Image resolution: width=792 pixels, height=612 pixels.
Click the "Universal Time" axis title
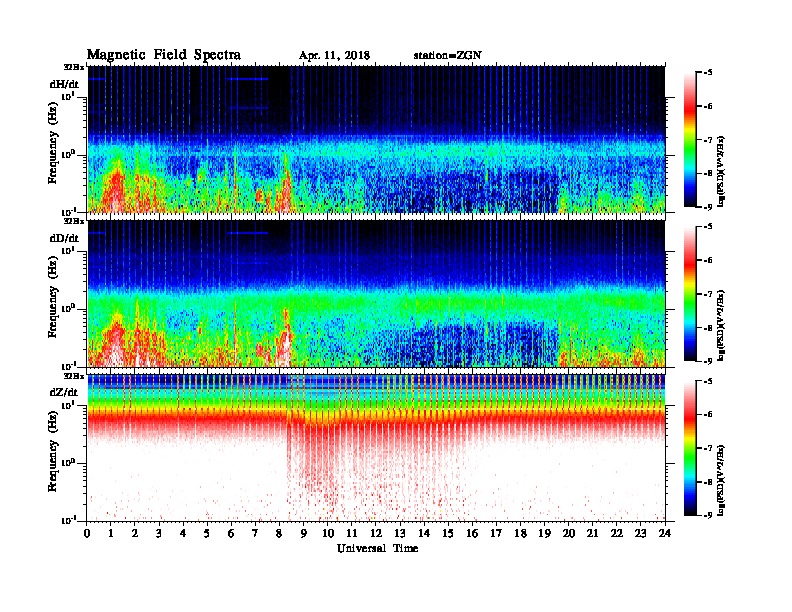pos(377,548)
